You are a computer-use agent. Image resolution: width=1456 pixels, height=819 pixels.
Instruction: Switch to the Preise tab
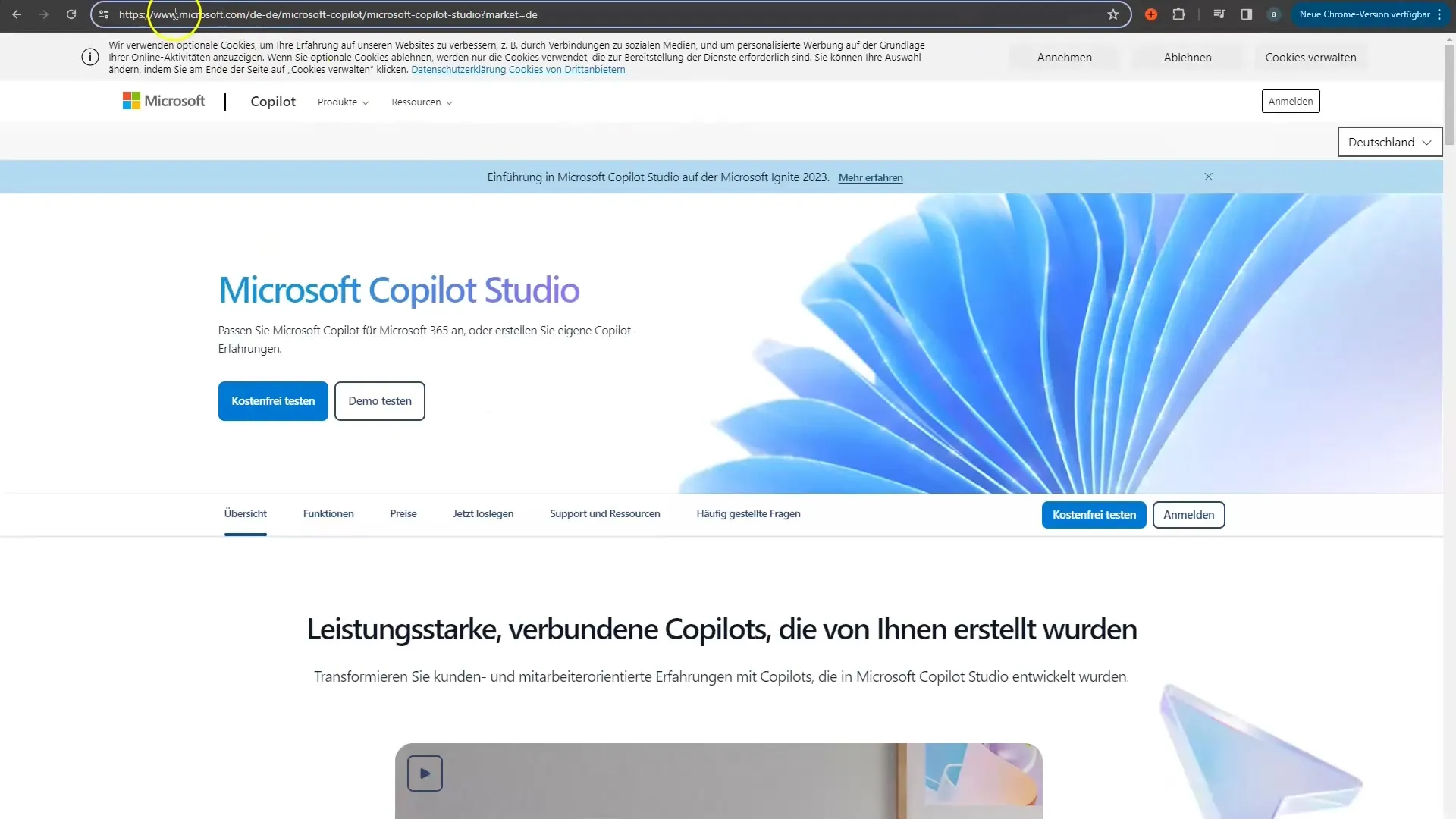point(403,514)
